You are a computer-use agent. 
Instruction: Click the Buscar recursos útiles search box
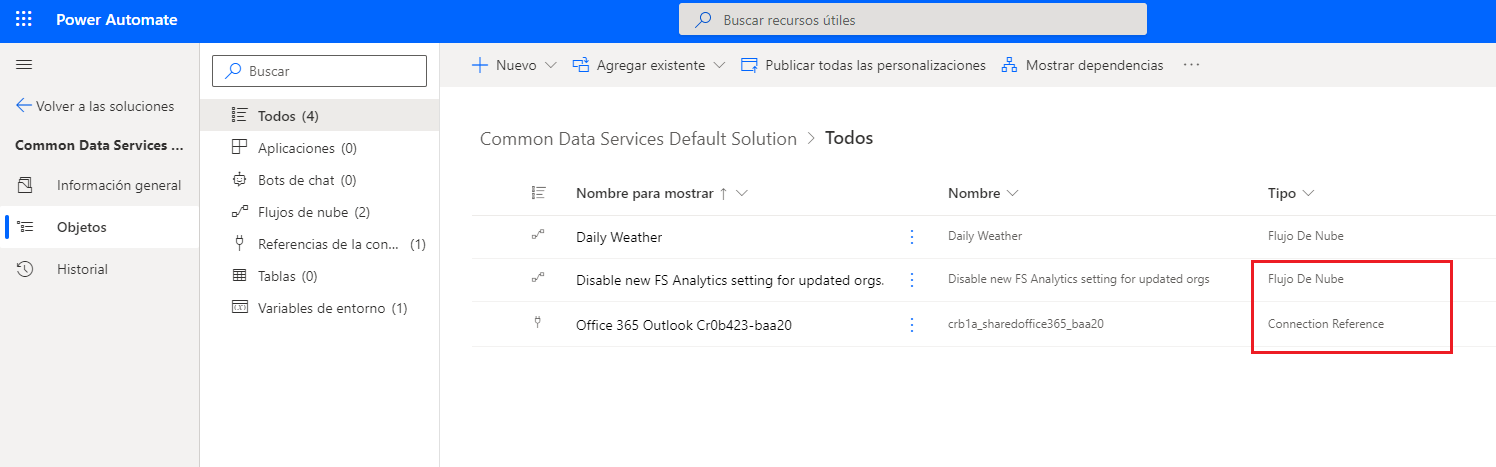tap(912, 20)
